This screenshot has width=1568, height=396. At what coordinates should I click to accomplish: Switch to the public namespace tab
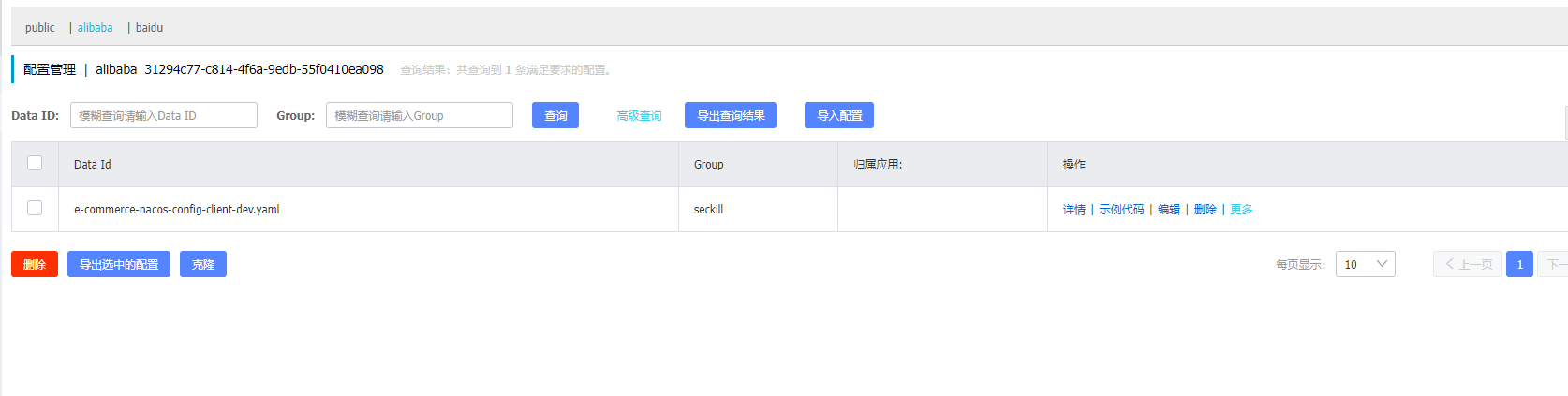(x=39, y=28)
